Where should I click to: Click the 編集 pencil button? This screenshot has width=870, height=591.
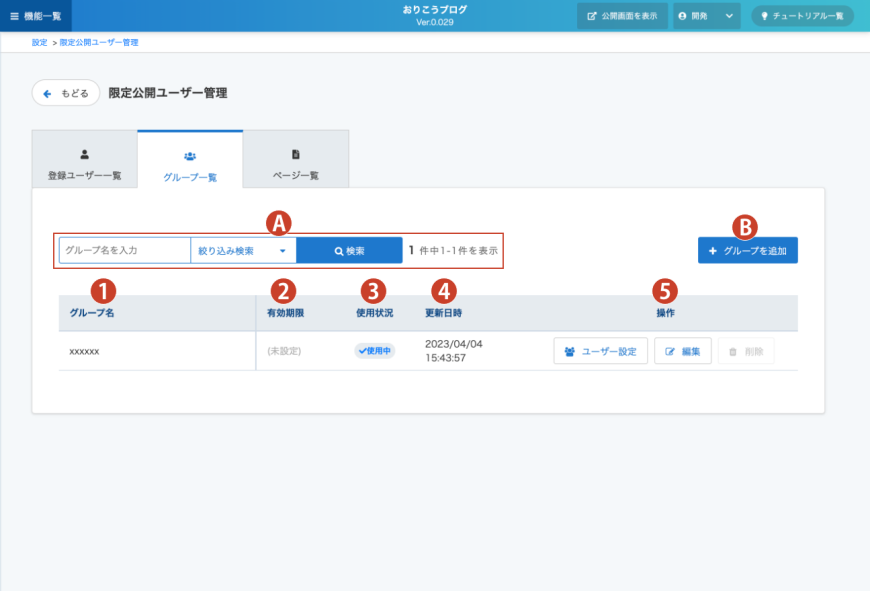click(683, 351)
